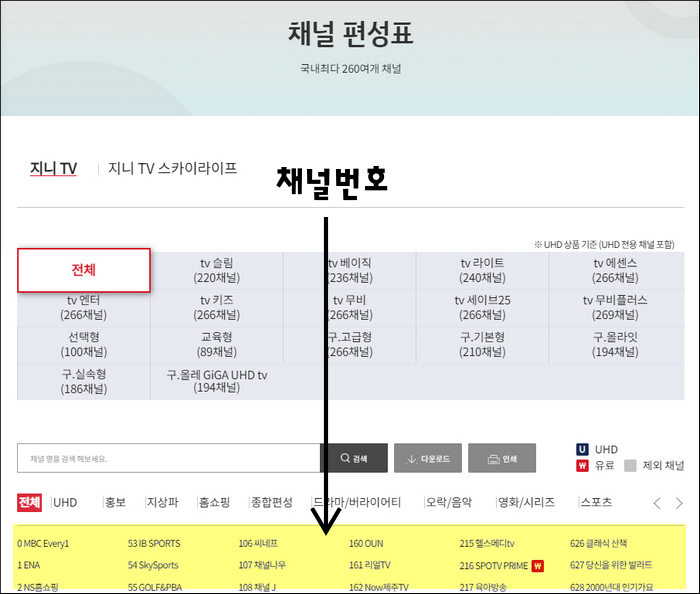Click the gray excluded channel legend box
The image size is (700, 594).
coord(630,465)
